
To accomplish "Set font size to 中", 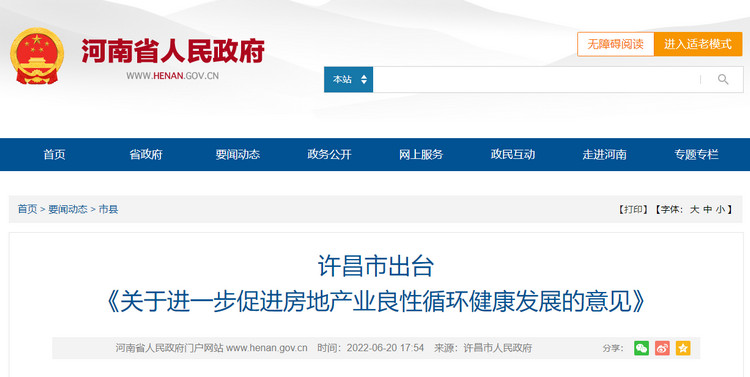I will (707, 209).
